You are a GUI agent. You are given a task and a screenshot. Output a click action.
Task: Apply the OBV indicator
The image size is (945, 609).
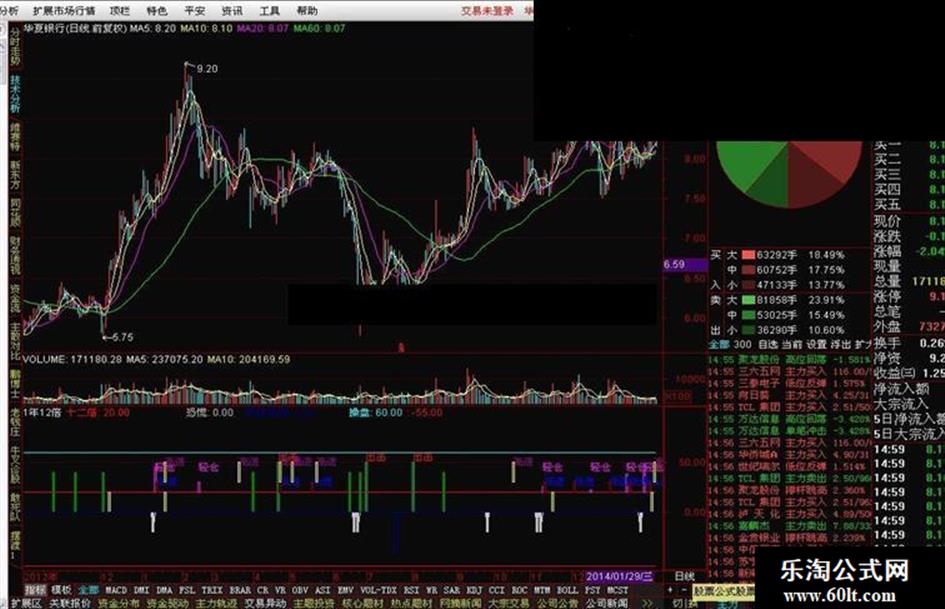pyautogui.click(x=300, y=590)
